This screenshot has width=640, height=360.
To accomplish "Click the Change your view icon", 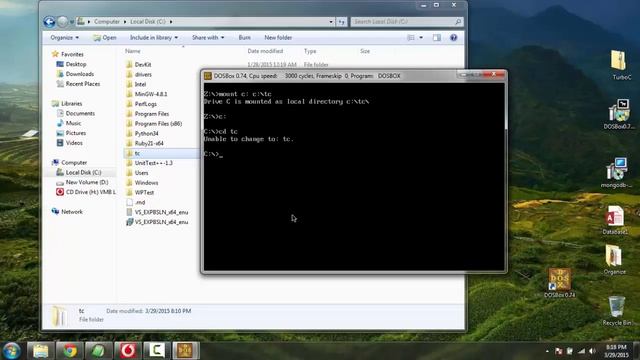I will click(x=411, y=38).
